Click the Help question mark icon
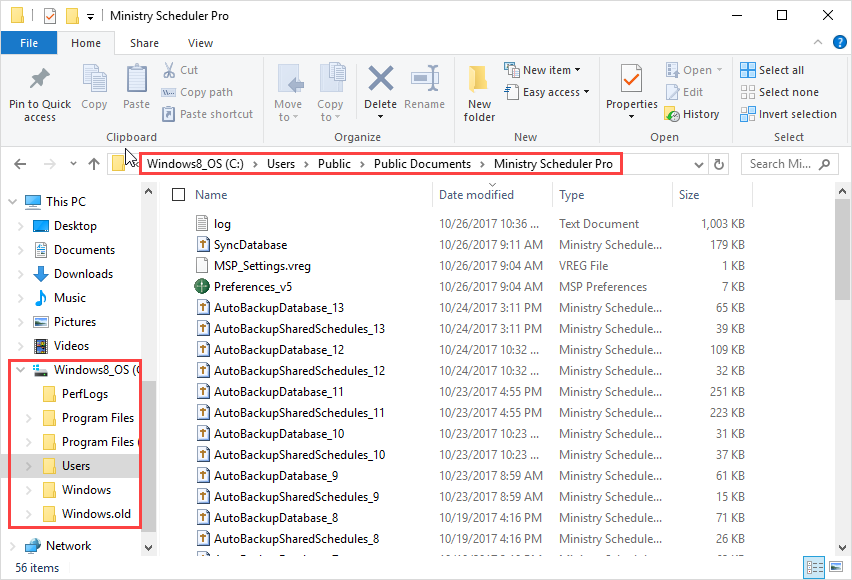The height and width of the screenshot is (580, 852). tap(838, 43)
